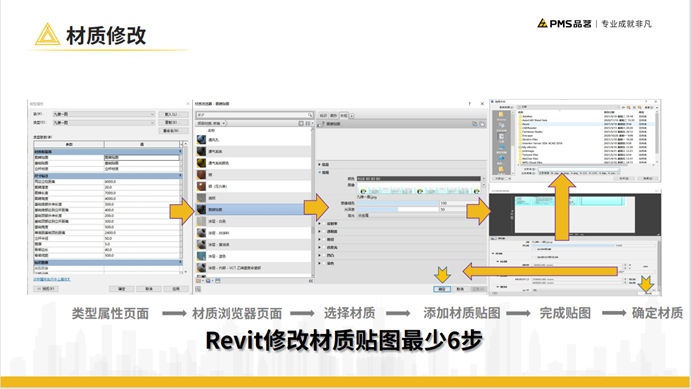Click the 应用 button in type properties
This screenshot has height=389, width=691.
click(176, 289)
